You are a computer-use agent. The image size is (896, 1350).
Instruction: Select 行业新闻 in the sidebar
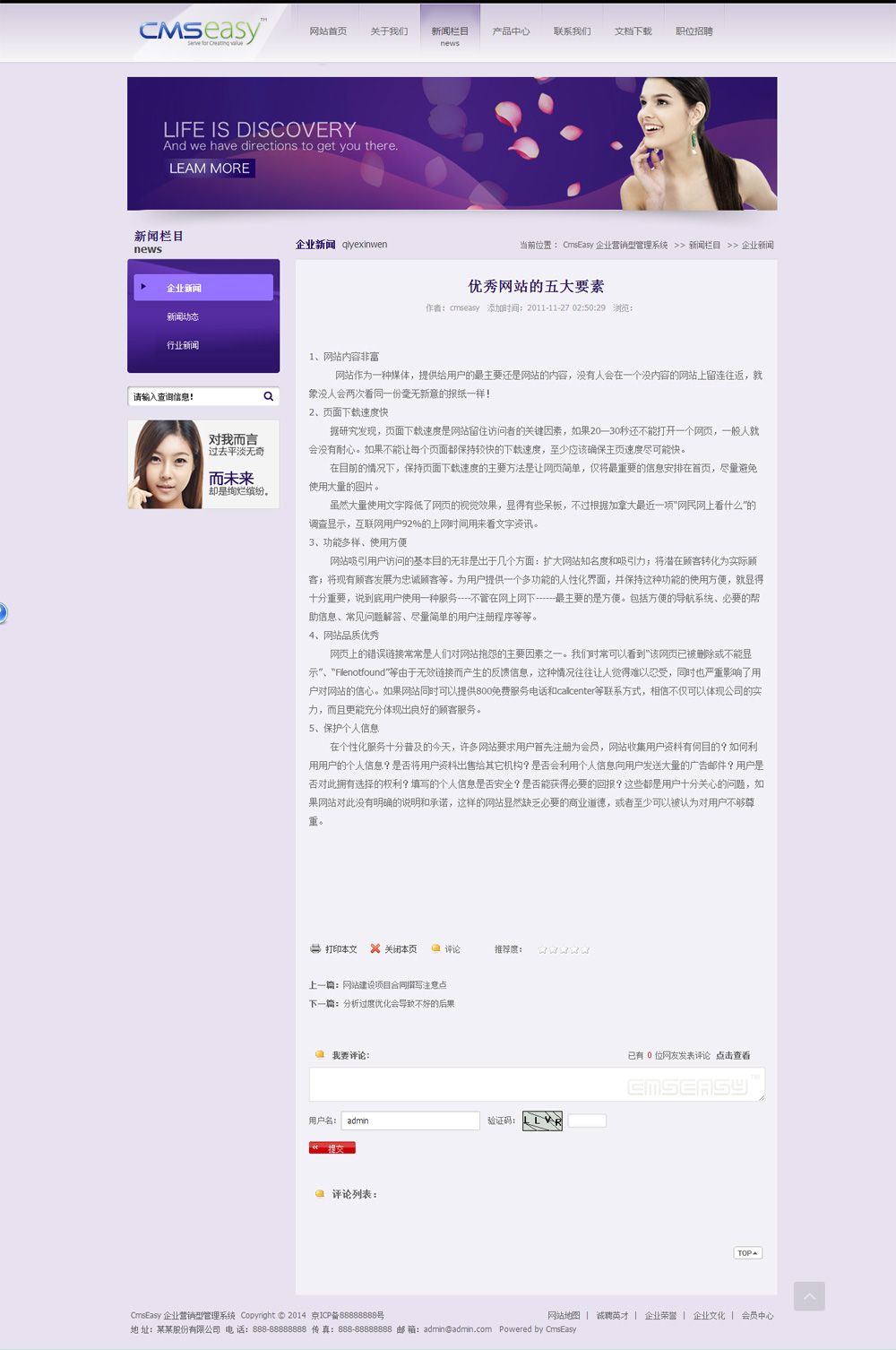[183, 345]
